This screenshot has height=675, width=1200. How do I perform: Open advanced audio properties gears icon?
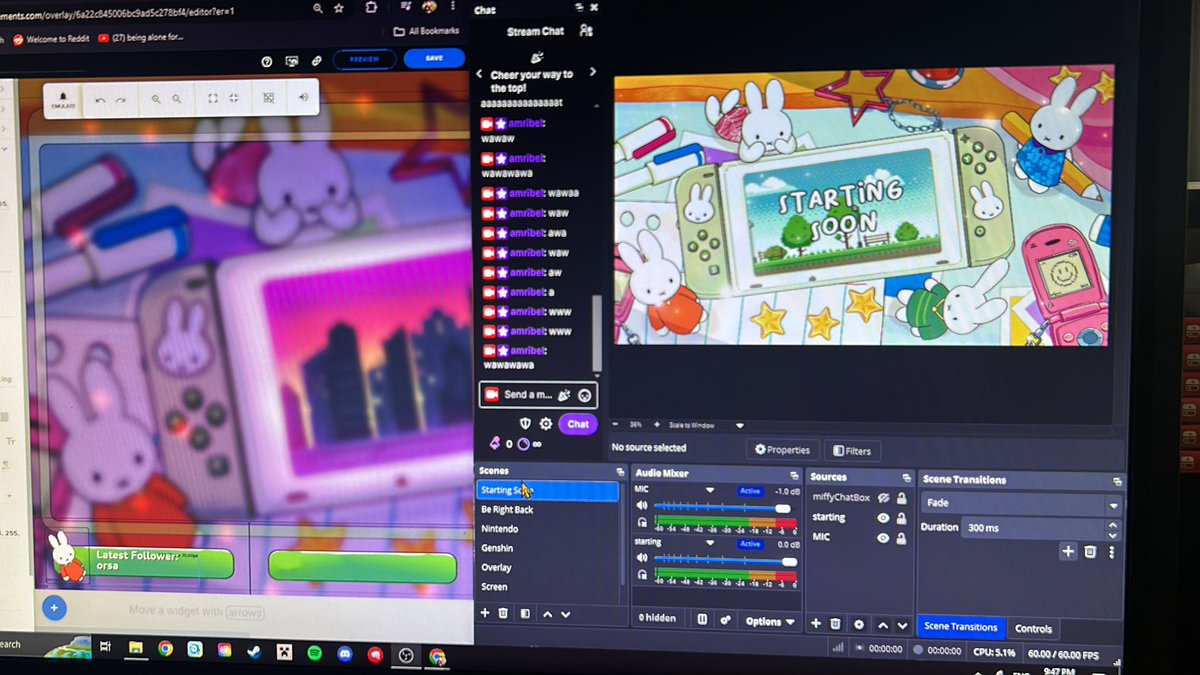click(x=726, y=620)
